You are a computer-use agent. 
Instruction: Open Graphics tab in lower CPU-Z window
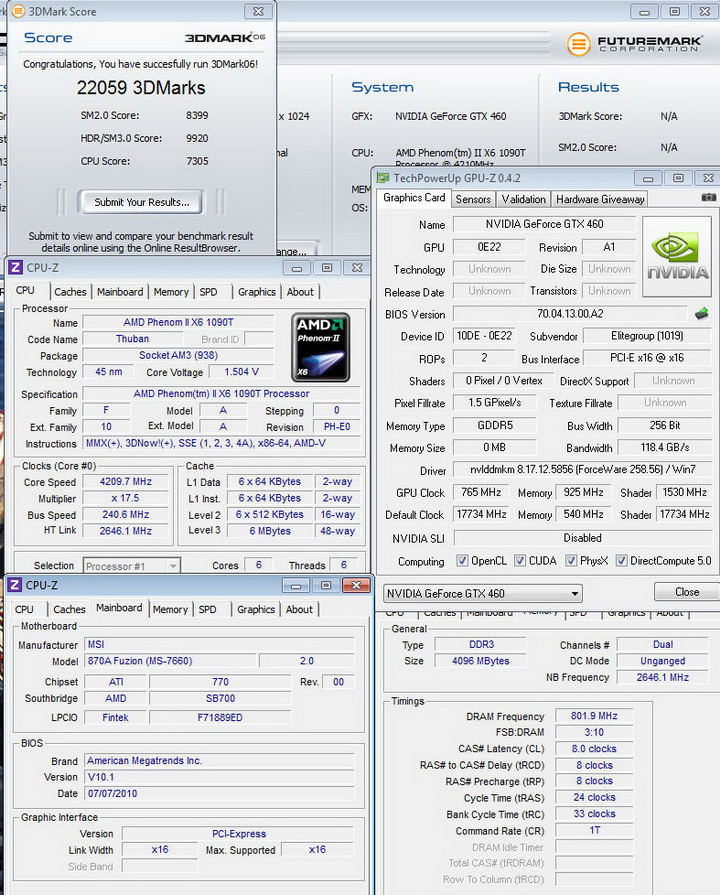point(255,610)
